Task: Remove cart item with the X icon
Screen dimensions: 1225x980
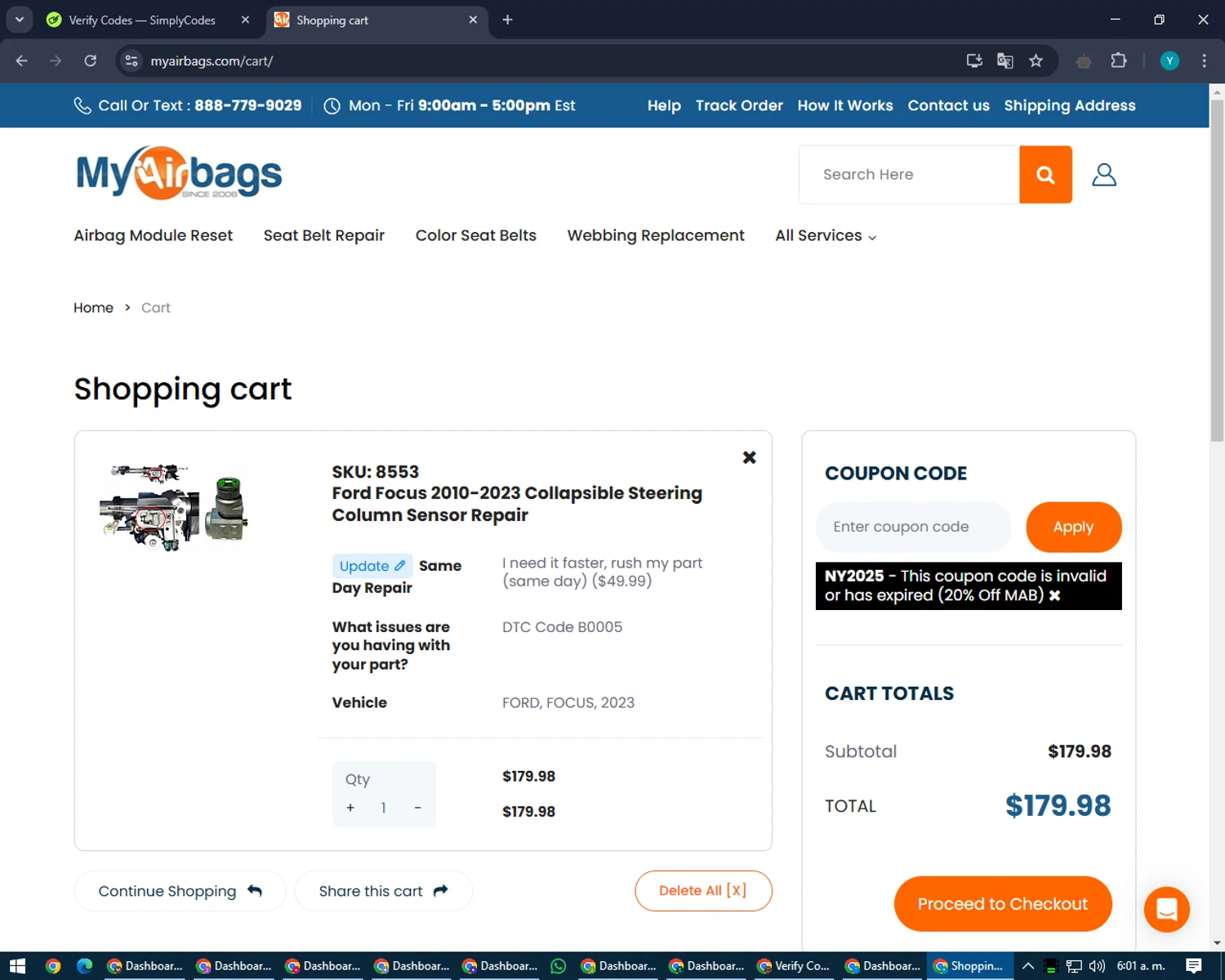Action: click(x=749, y=457)
